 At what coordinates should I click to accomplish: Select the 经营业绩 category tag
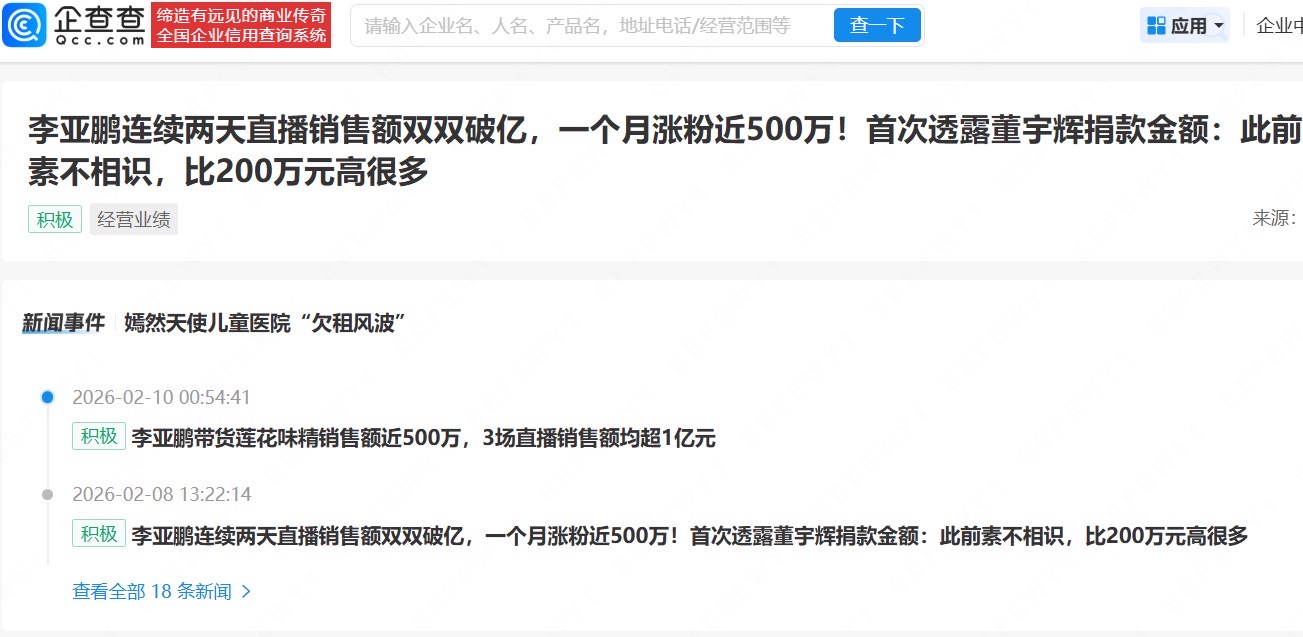tap(134, 219)
